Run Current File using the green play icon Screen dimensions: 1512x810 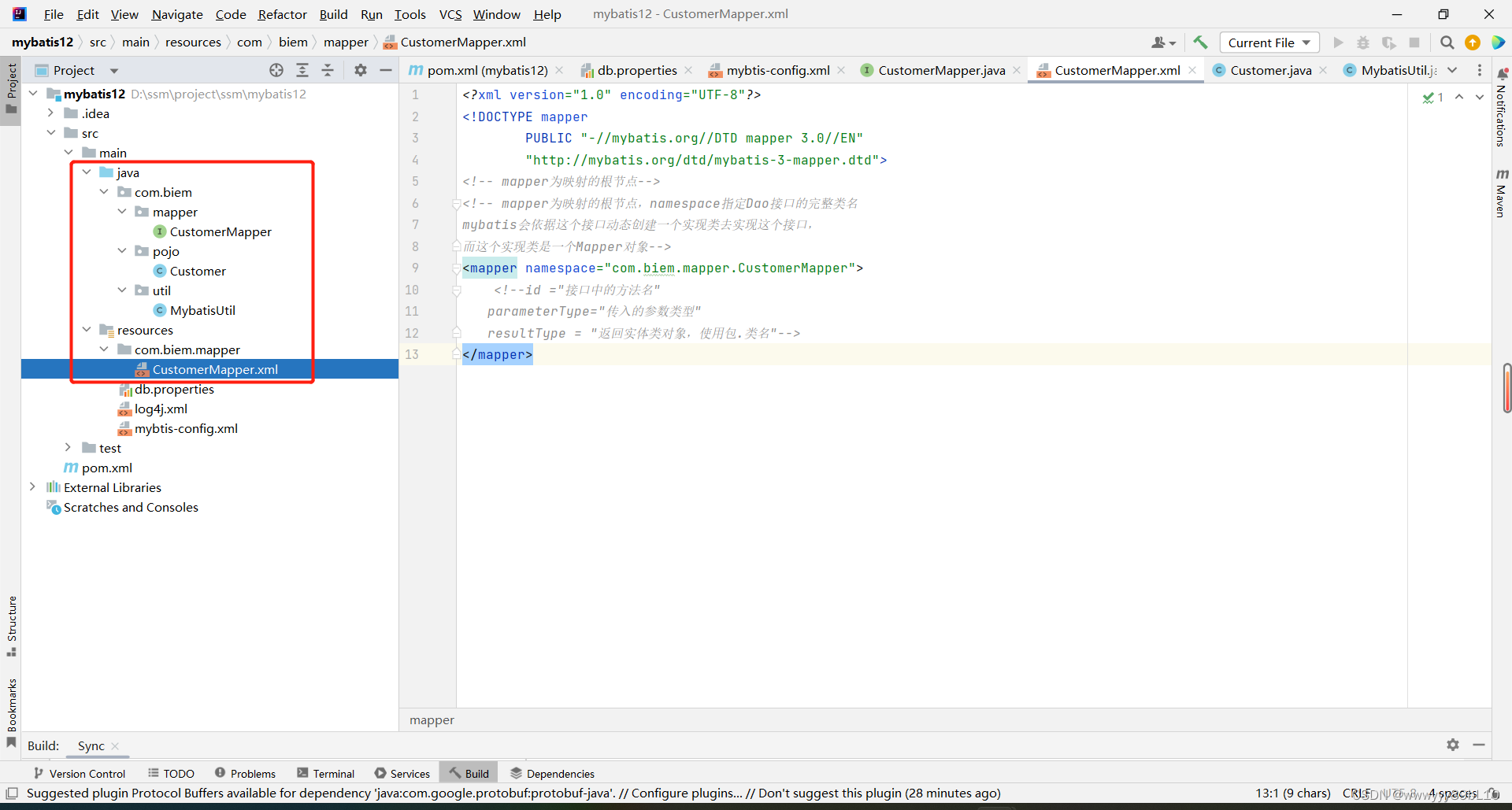pos(1339,43)
